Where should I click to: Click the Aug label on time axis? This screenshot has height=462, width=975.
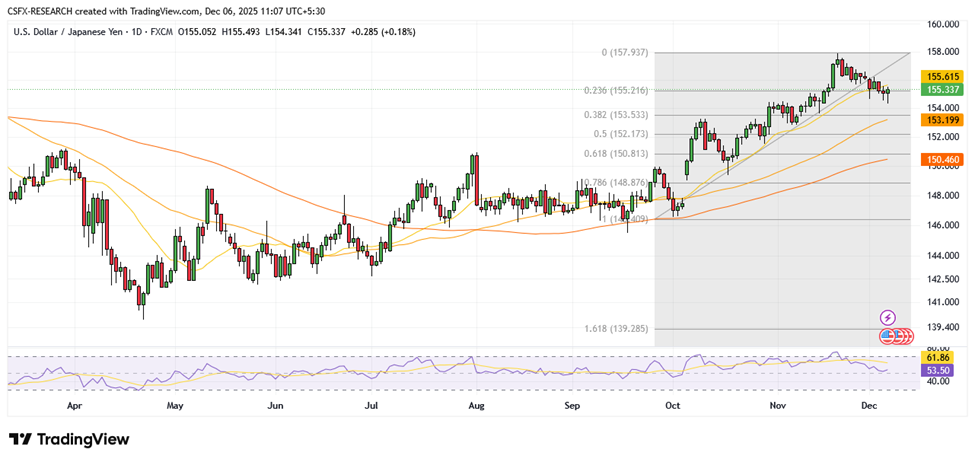476,407
